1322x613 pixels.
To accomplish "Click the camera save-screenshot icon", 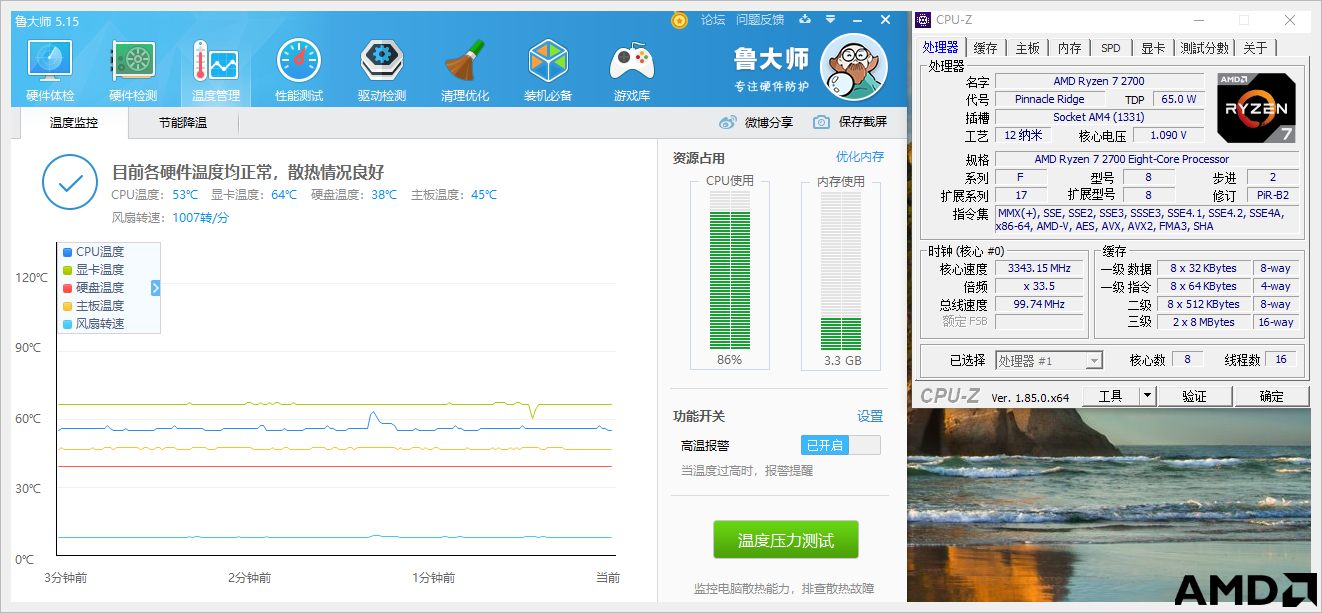I will (821, 122).
